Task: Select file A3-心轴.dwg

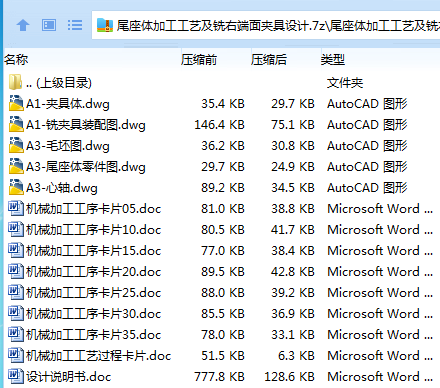Action: pyautogui.click(x=62, y=188)
